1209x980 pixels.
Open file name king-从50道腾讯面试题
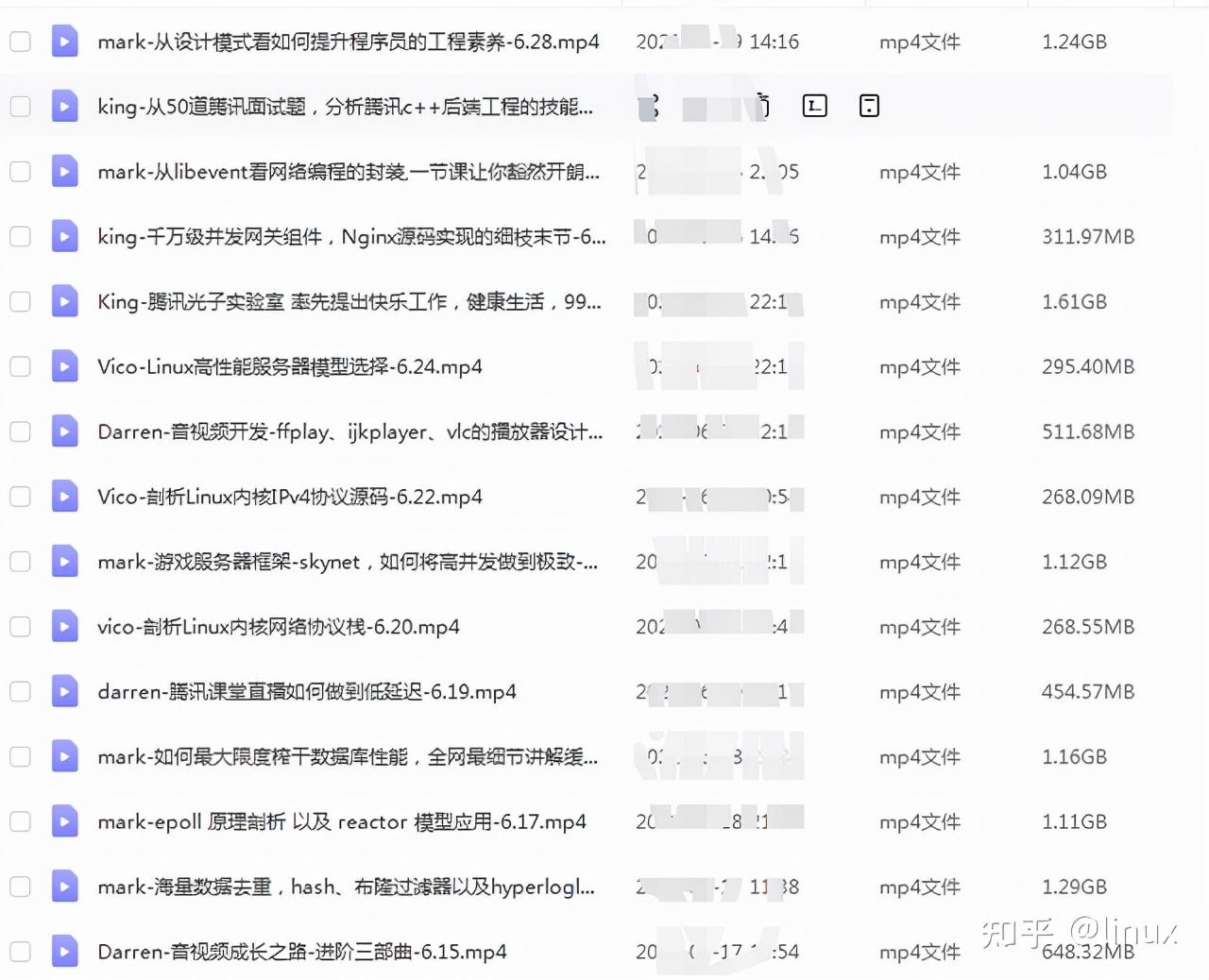pos(345,107)
